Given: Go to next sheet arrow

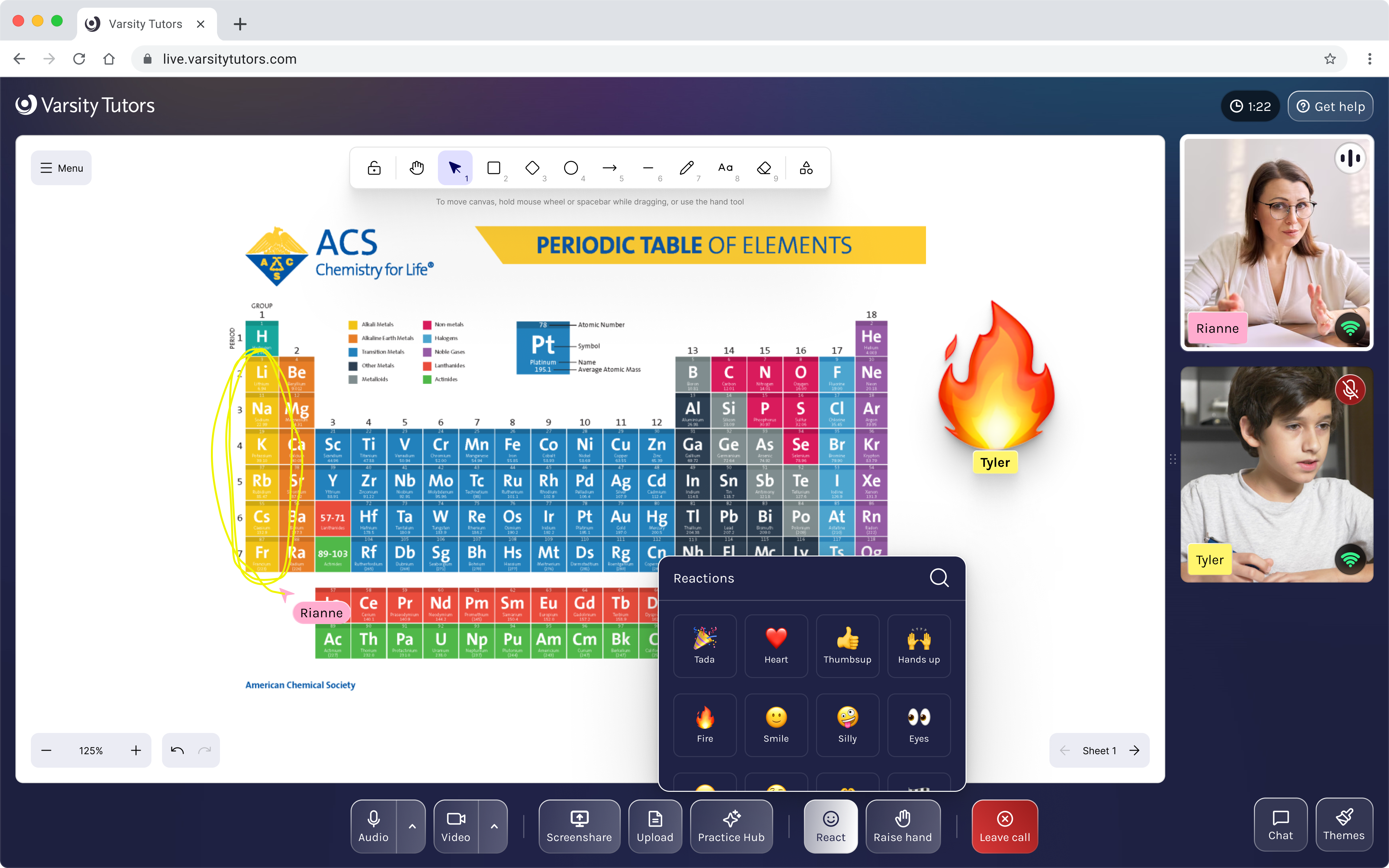Looking at the screenshot, I should pos(1134,750).
